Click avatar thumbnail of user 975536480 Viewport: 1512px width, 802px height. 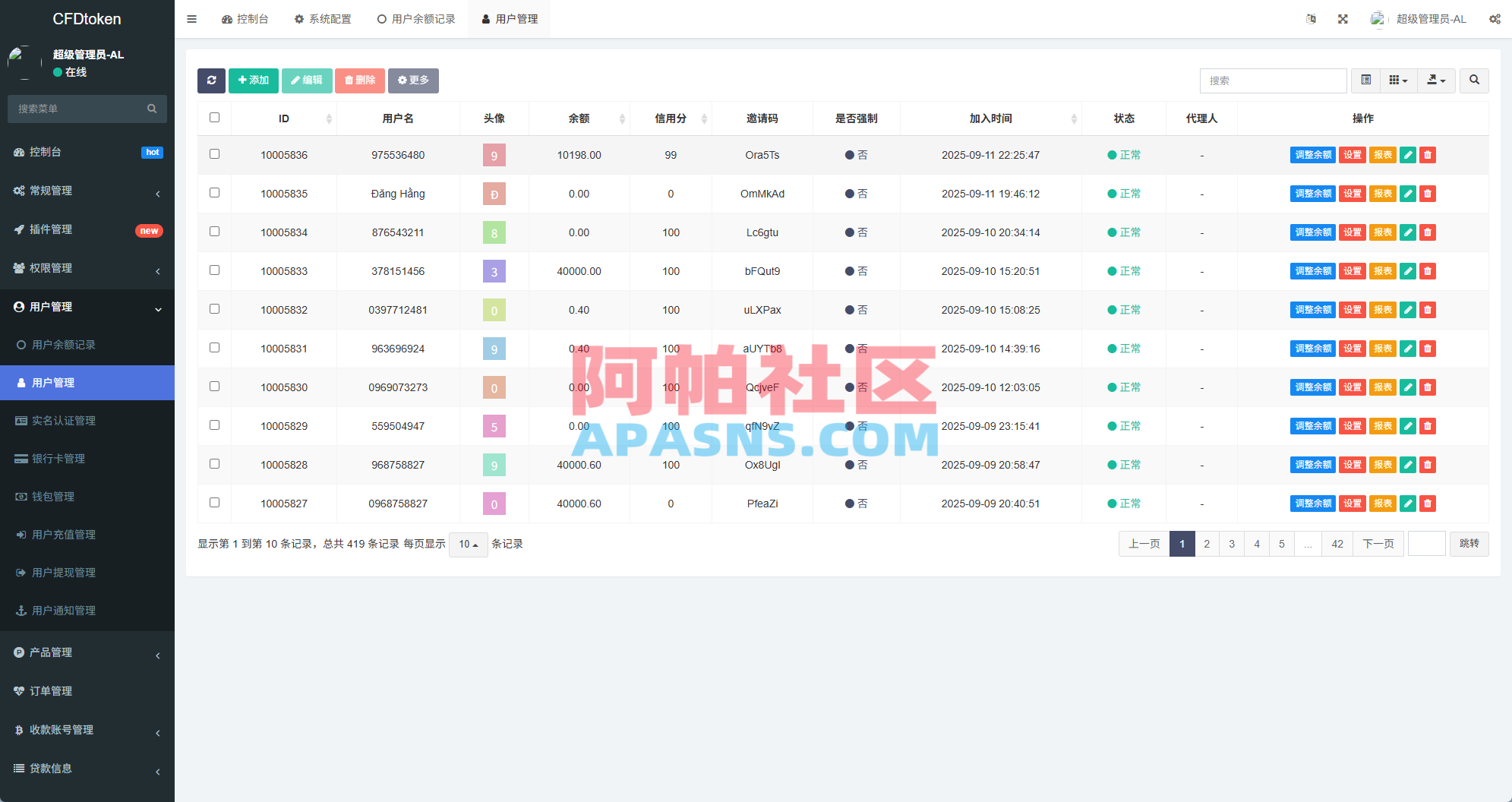[494, 155]
